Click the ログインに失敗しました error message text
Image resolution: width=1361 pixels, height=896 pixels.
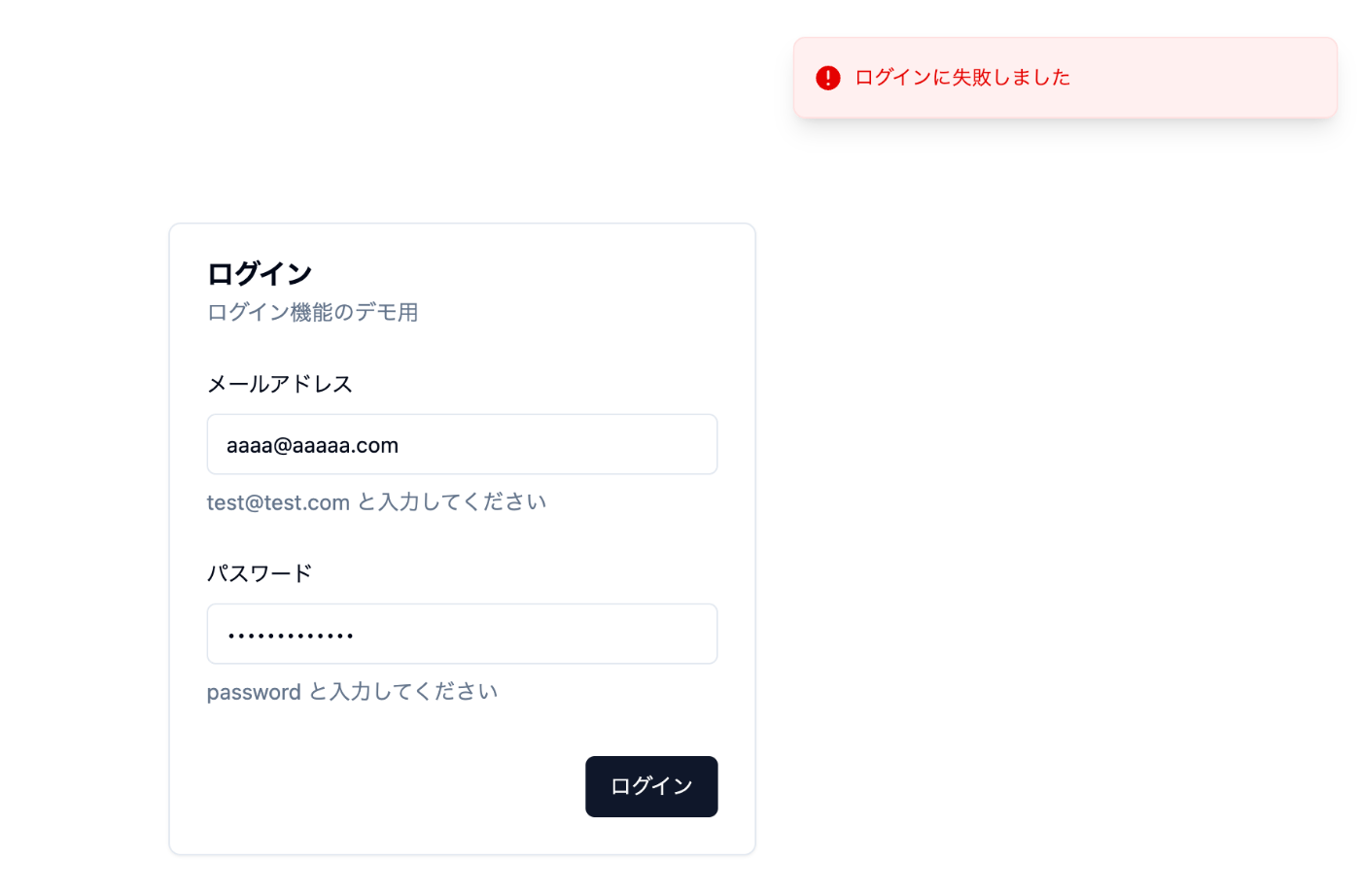pos(961,78)
